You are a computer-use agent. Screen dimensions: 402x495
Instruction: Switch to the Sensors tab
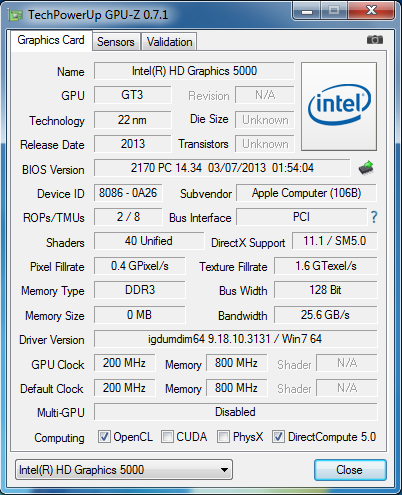point(116,42)
